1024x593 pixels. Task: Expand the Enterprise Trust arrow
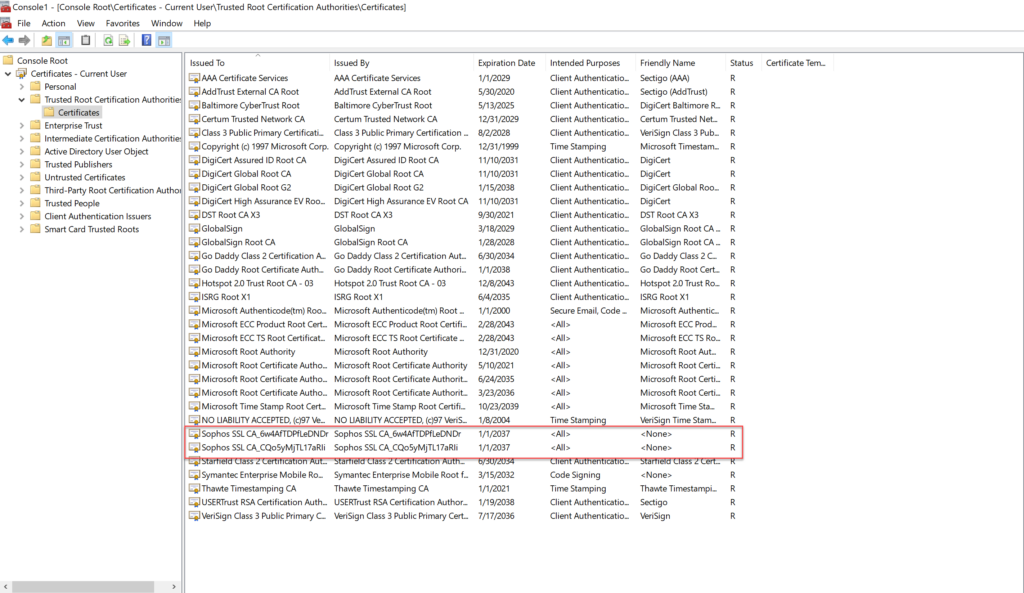pos(22,125)
